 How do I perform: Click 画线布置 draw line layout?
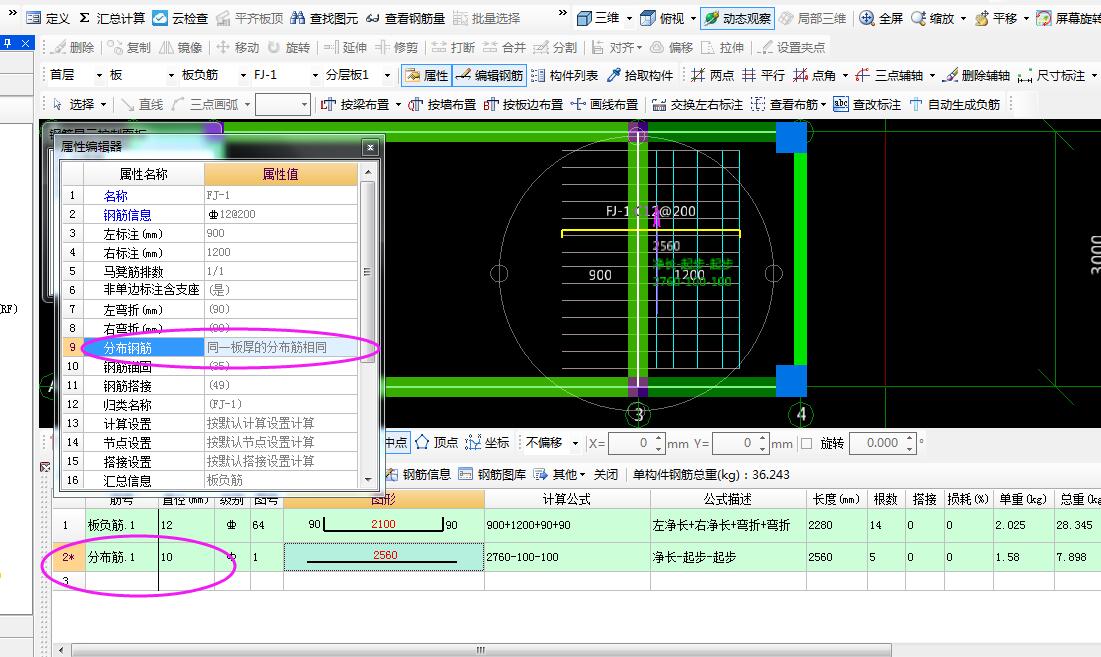(605, 105)
